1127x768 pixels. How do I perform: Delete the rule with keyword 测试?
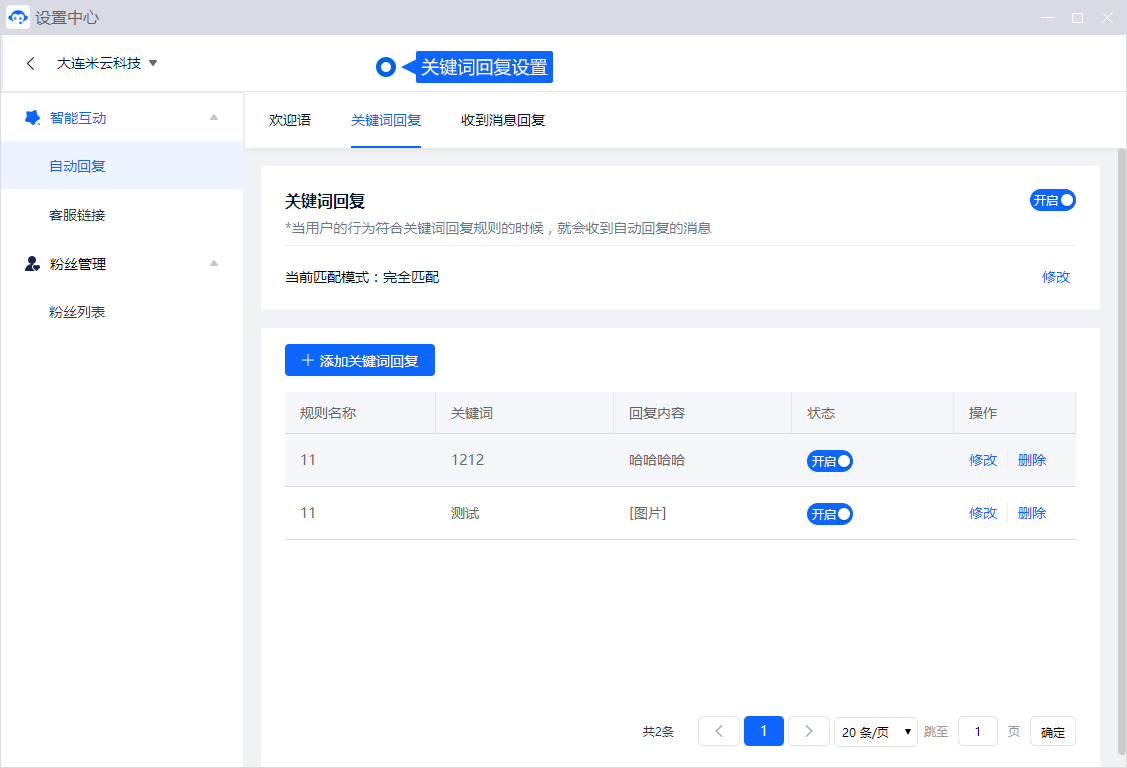pyautogui.click(x=1031, y=513)
